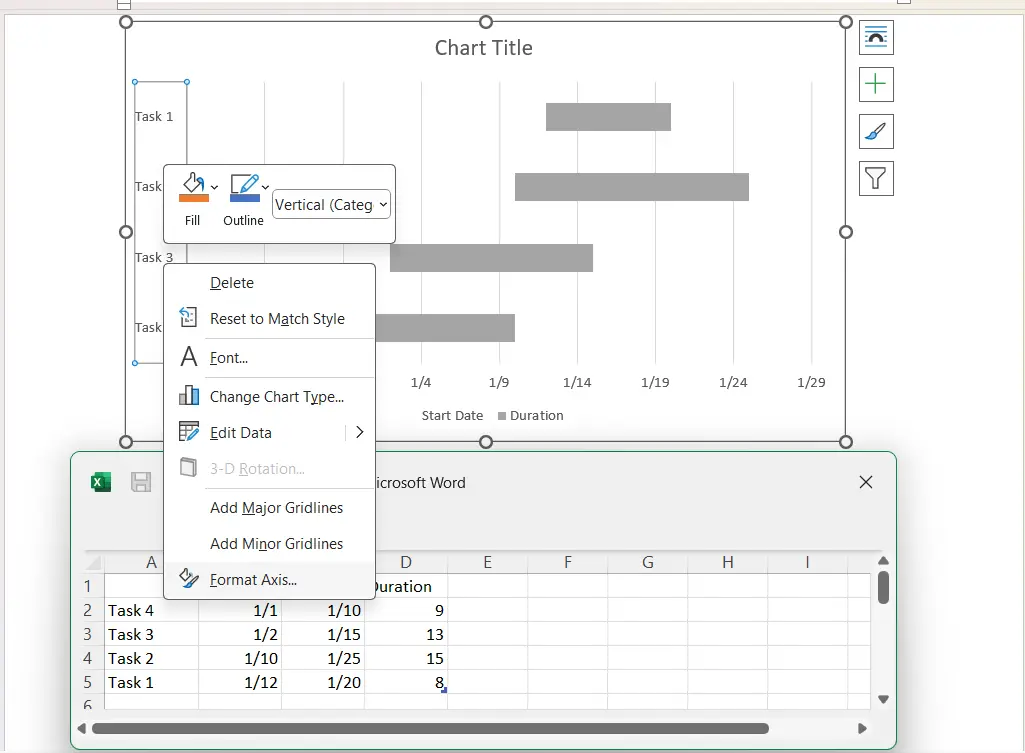Click the Task 1 axis label
Image resolution: width=1025 pixels, height=753 pixels.
click(x=154, y=116)
